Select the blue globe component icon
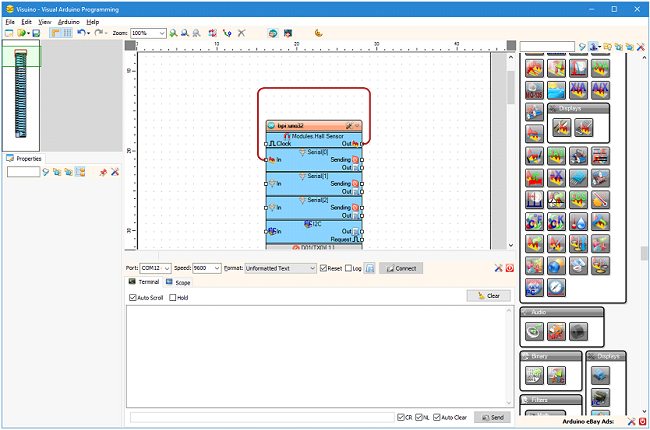Viewport: 650px width, 430px height. [x=556, y=266]
